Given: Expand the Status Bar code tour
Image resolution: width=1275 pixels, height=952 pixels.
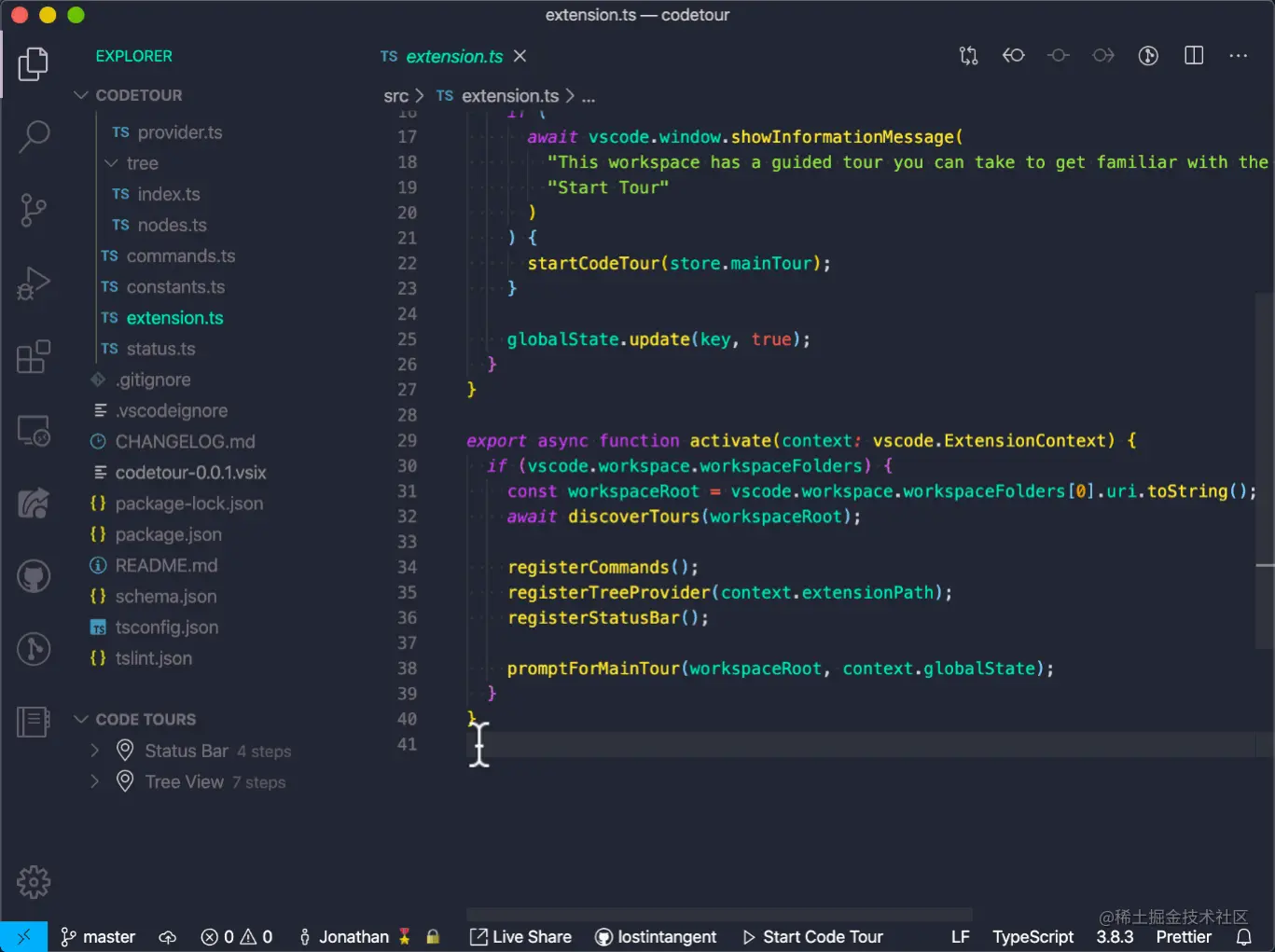Looking at the screenshot, I should click(94, 751).
